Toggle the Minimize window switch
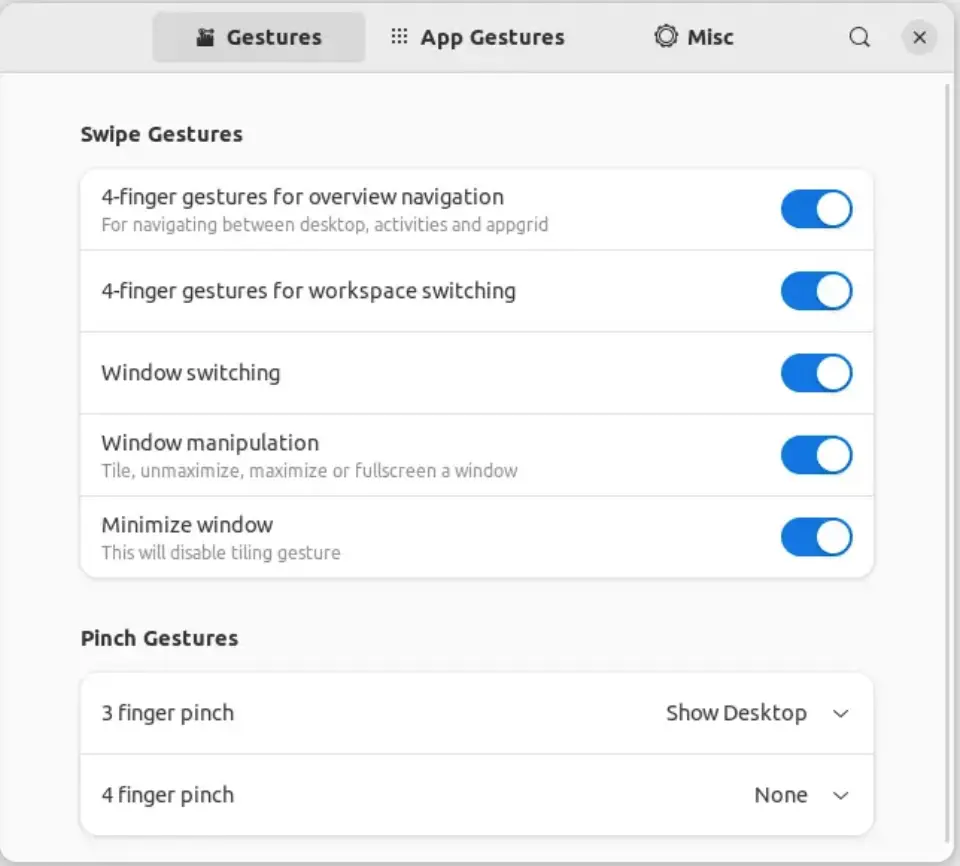Image resolution: width=960 pixels, height=866 pixels. (816, 537)
